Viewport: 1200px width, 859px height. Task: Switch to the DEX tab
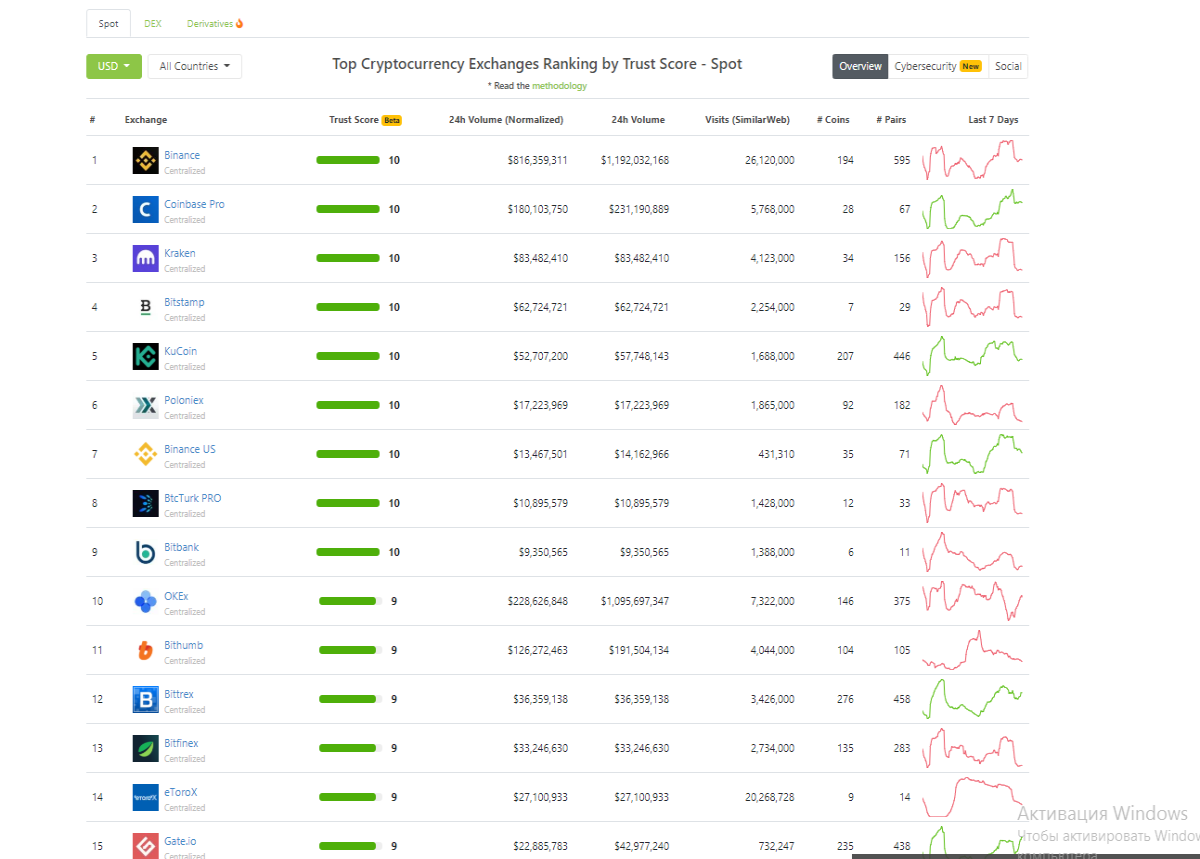153,23
